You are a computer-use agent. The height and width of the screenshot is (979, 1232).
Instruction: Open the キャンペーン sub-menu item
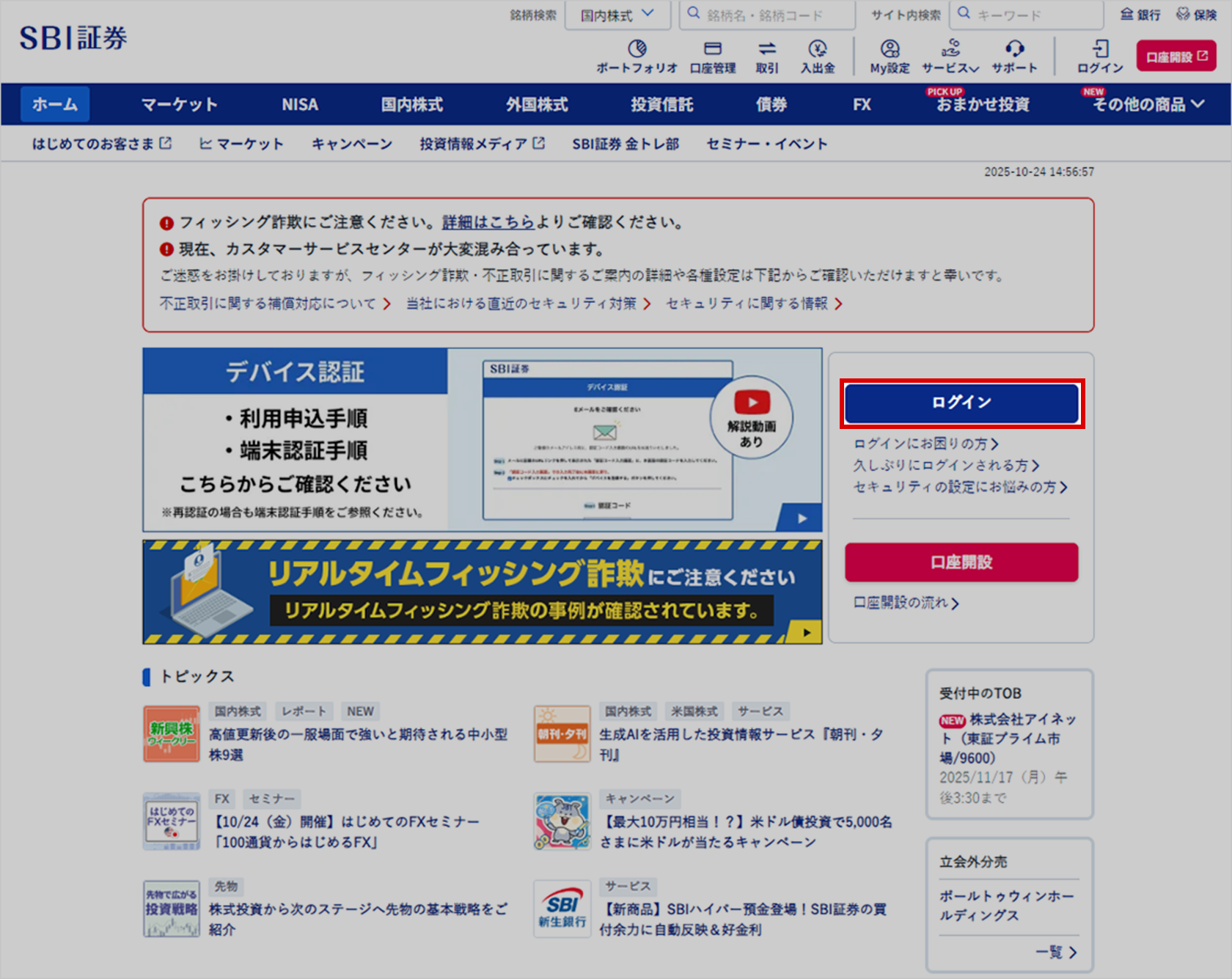tap(352, 144)
